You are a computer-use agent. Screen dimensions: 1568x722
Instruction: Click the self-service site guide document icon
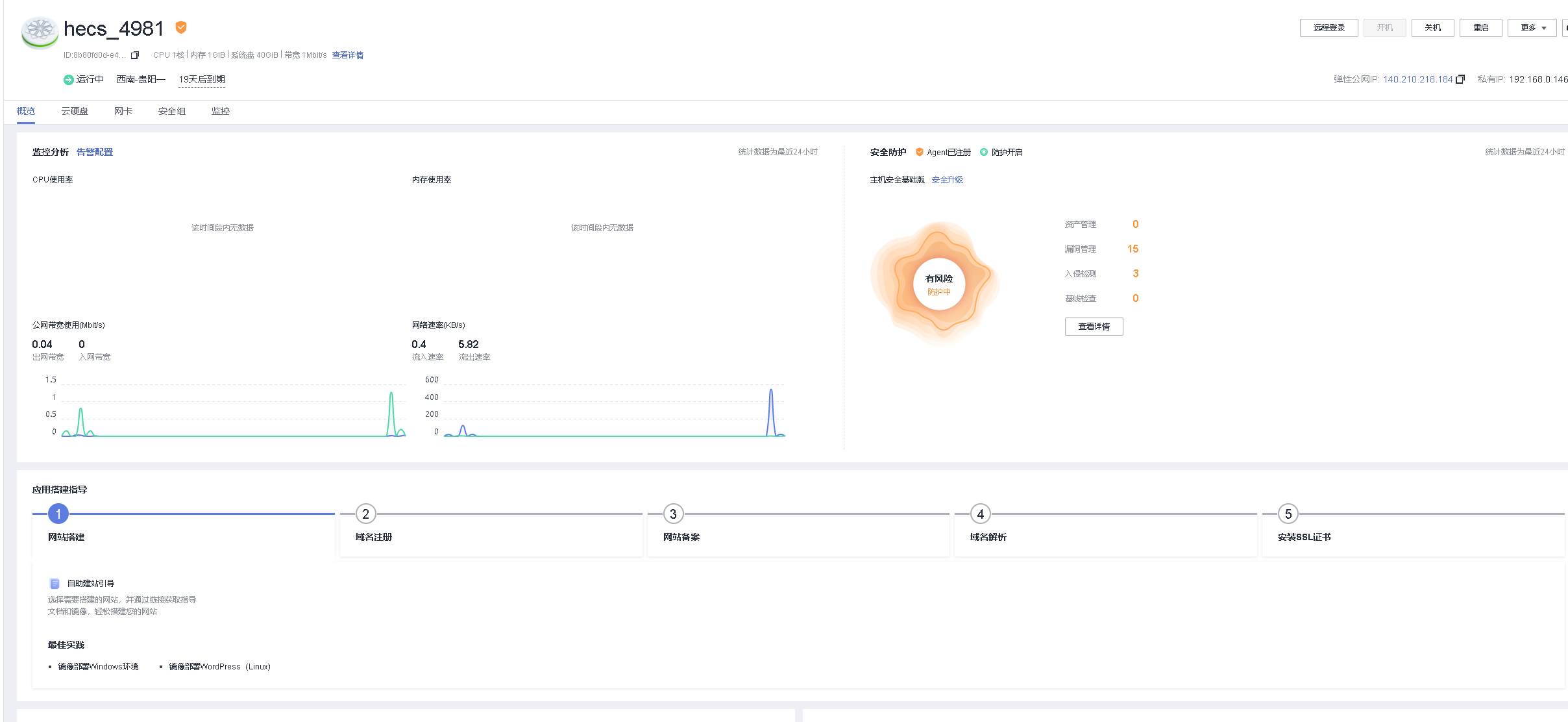(x=55, y=583)
